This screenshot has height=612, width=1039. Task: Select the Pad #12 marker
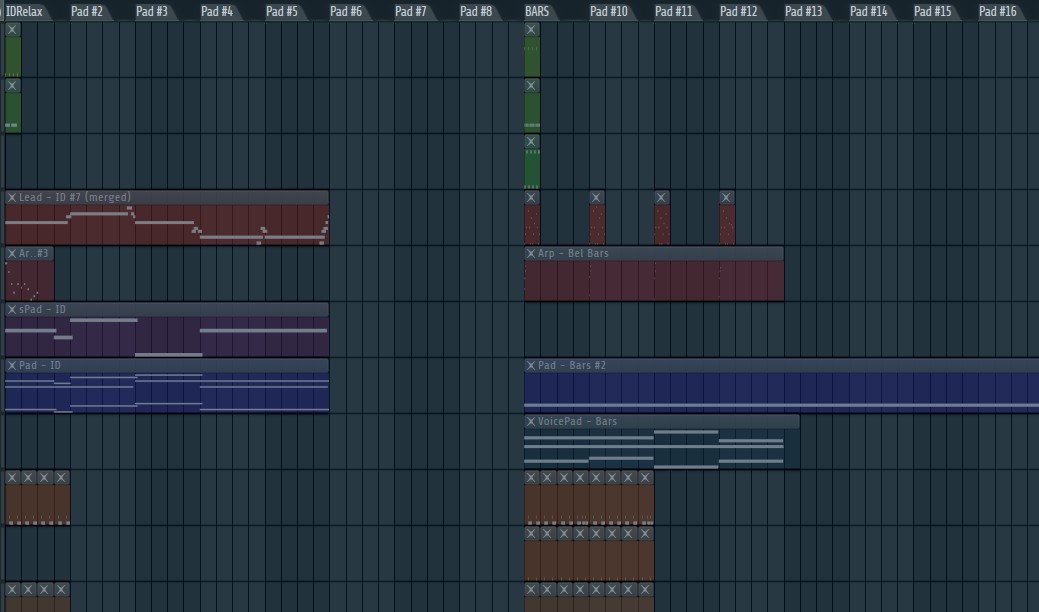[738, 11]
